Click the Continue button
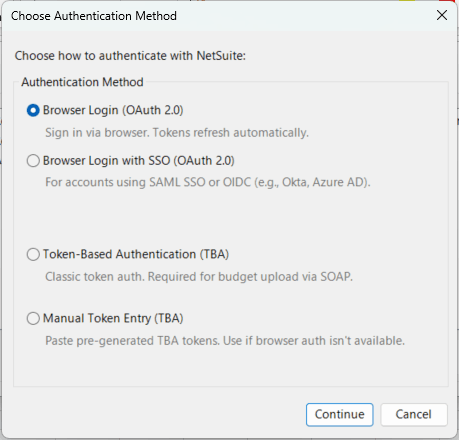 [x=339, y=414]
